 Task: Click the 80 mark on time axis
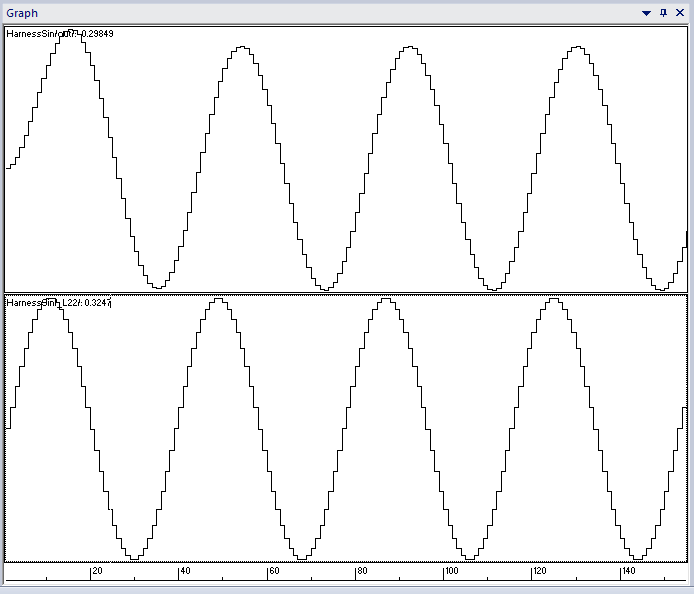click(362, 571)
